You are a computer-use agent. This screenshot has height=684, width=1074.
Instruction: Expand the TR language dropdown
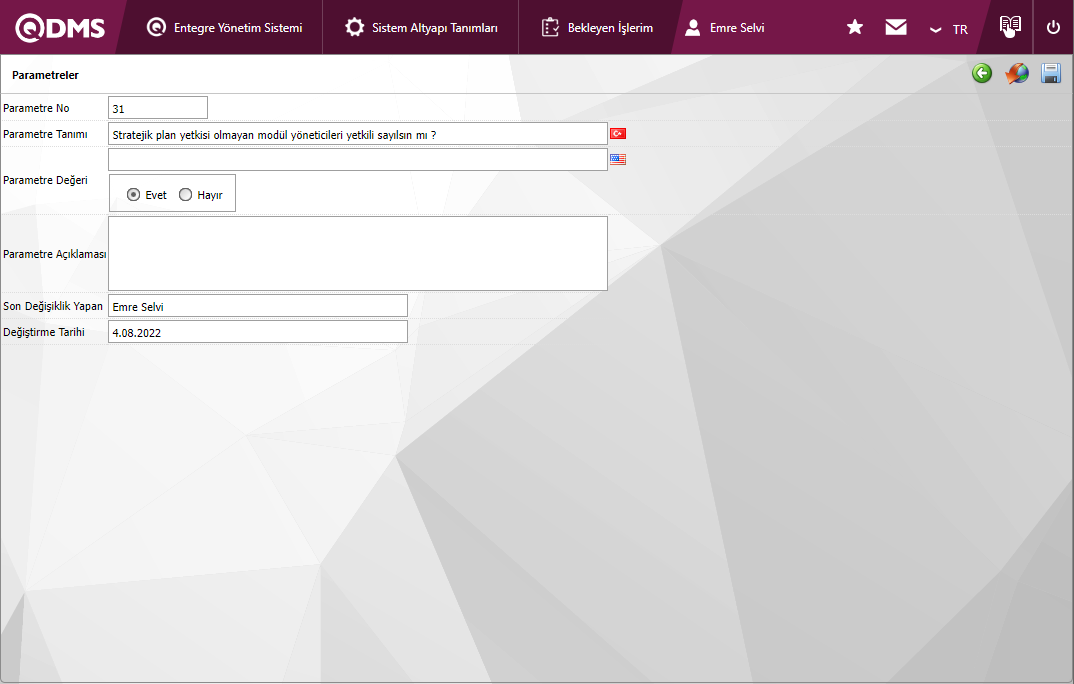tap(949, 29)
